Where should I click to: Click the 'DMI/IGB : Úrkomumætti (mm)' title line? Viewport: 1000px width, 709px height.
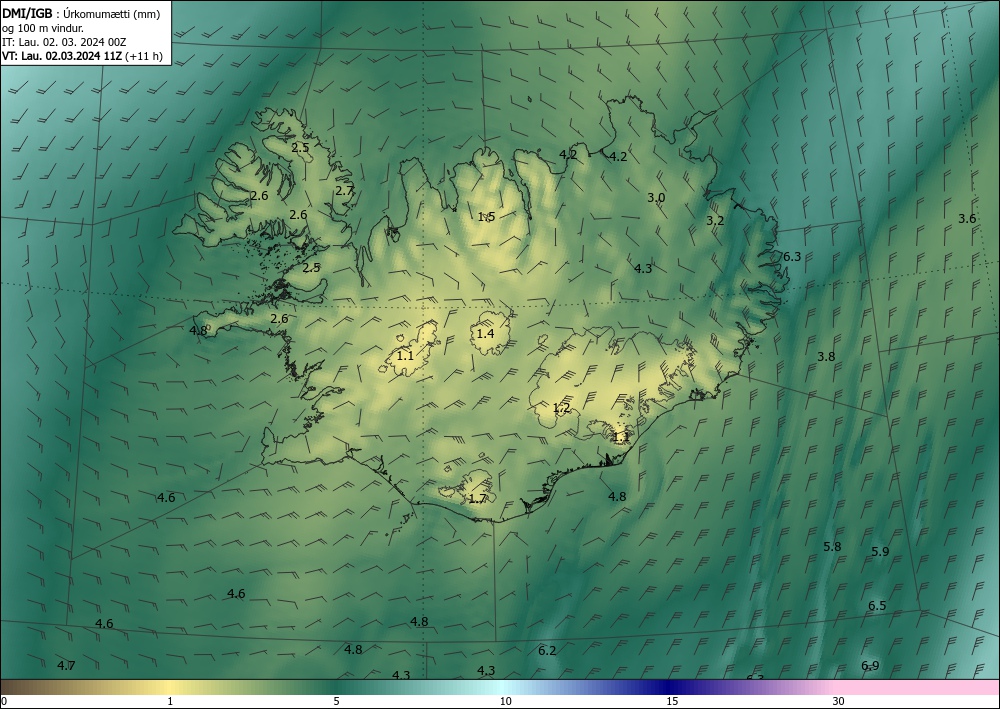click(81, 14)
